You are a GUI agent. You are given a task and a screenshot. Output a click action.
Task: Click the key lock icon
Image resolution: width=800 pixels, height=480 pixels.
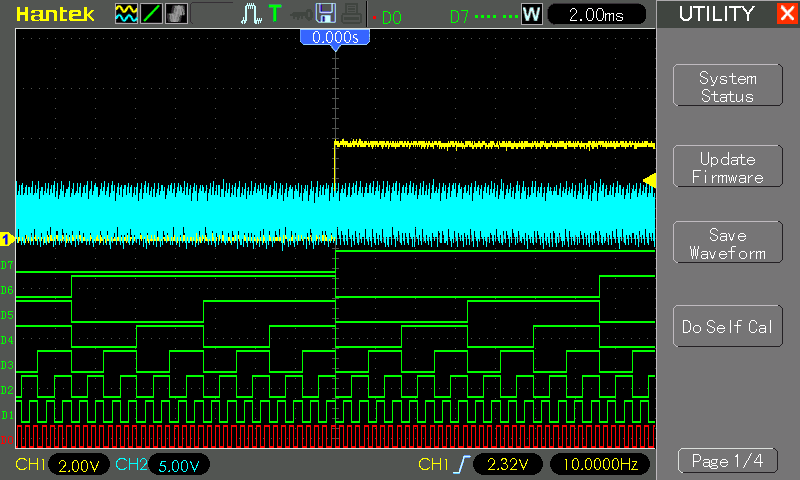(x=301, y=15)
